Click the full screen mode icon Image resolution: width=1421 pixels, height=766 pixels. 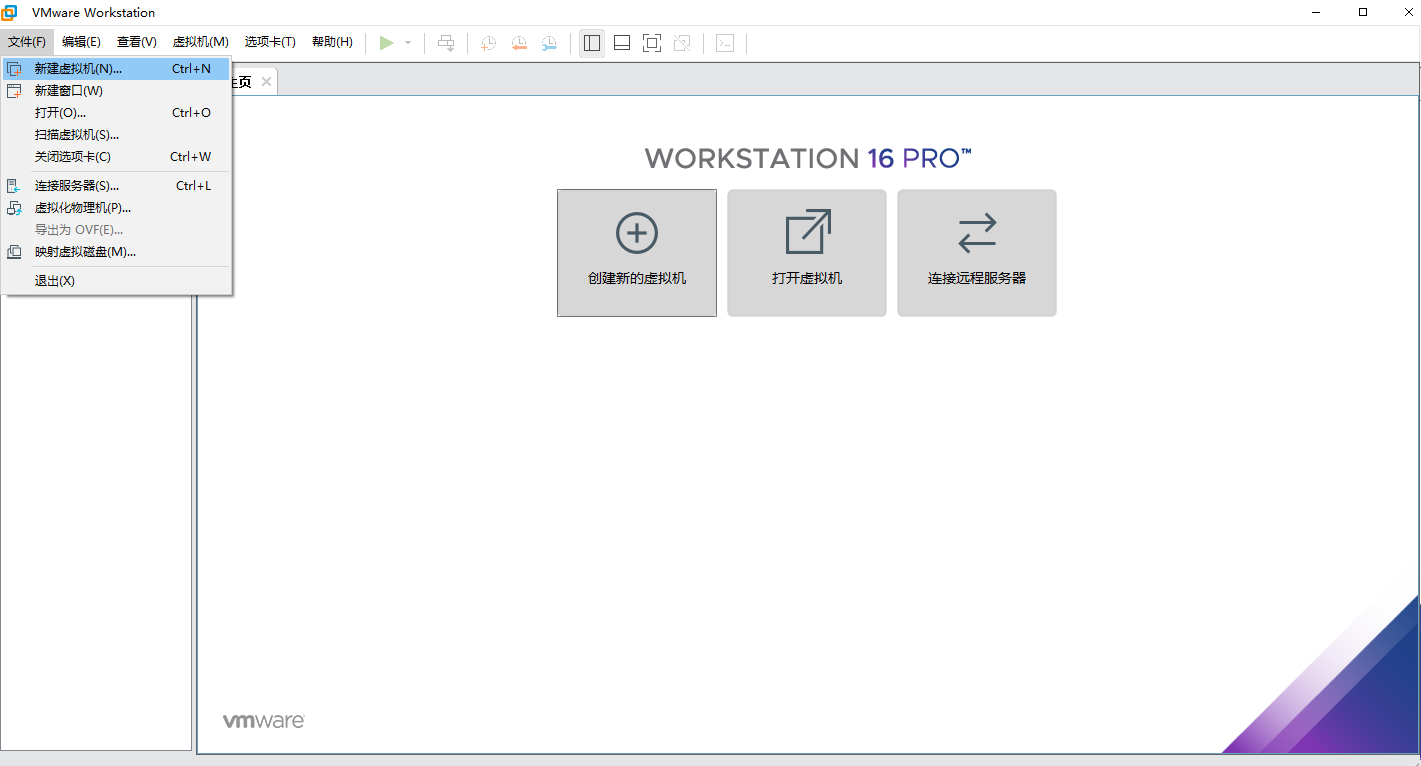click(652, 43)
